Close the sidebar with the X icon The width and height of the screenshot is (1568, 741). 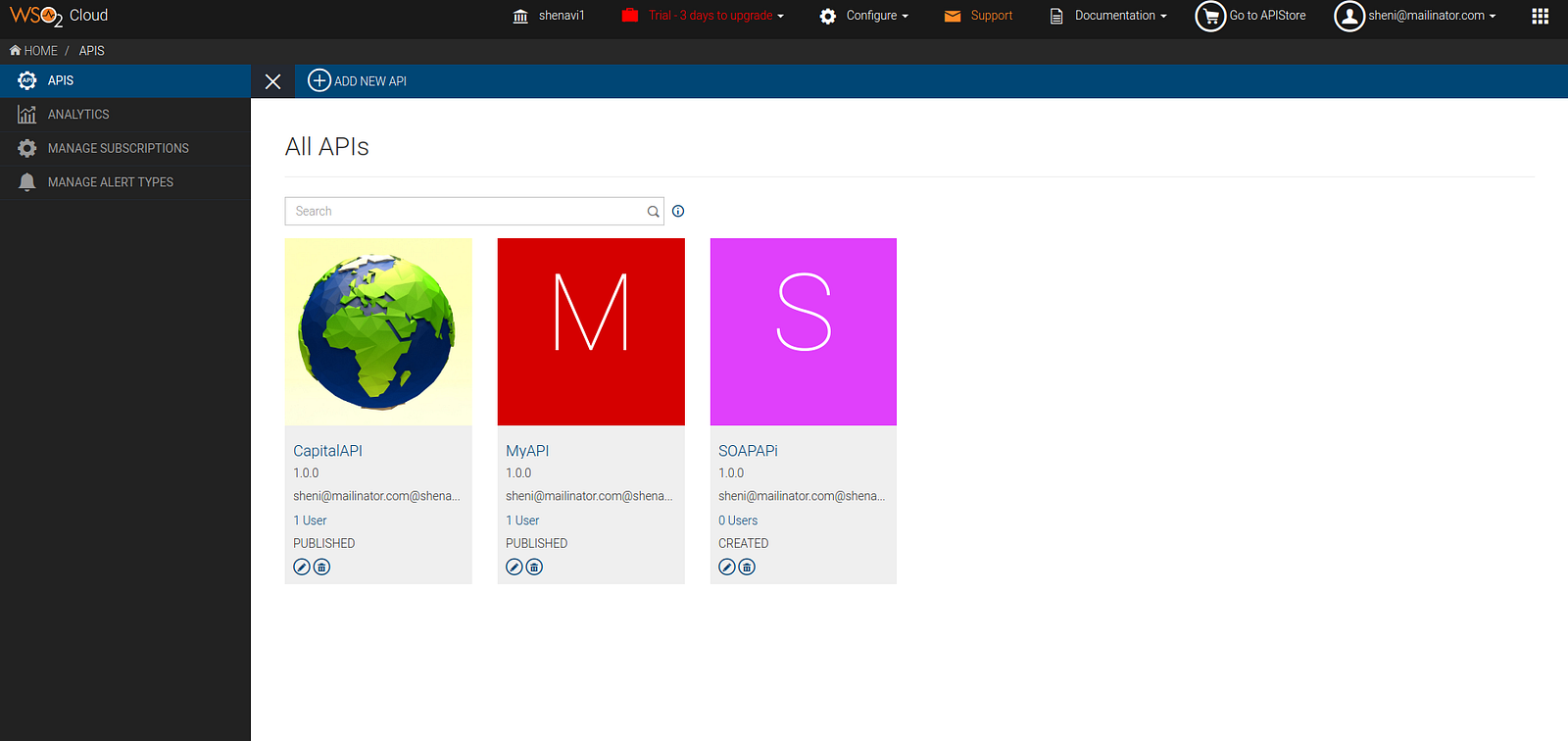pyautogui.click(x=273, y=81)
